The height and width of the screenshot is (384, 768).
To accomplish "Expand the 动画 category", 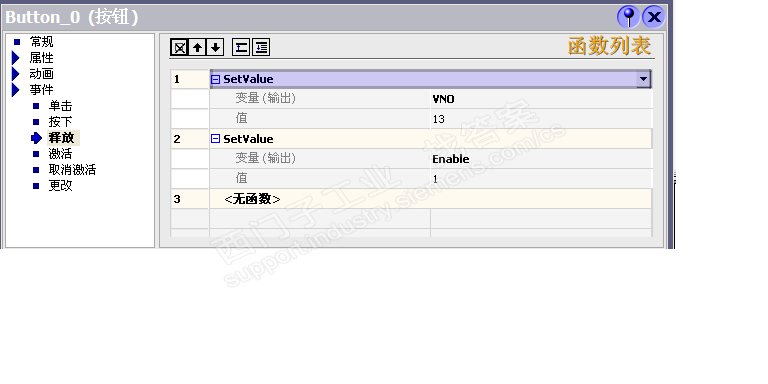I will (x=15, y=74).
